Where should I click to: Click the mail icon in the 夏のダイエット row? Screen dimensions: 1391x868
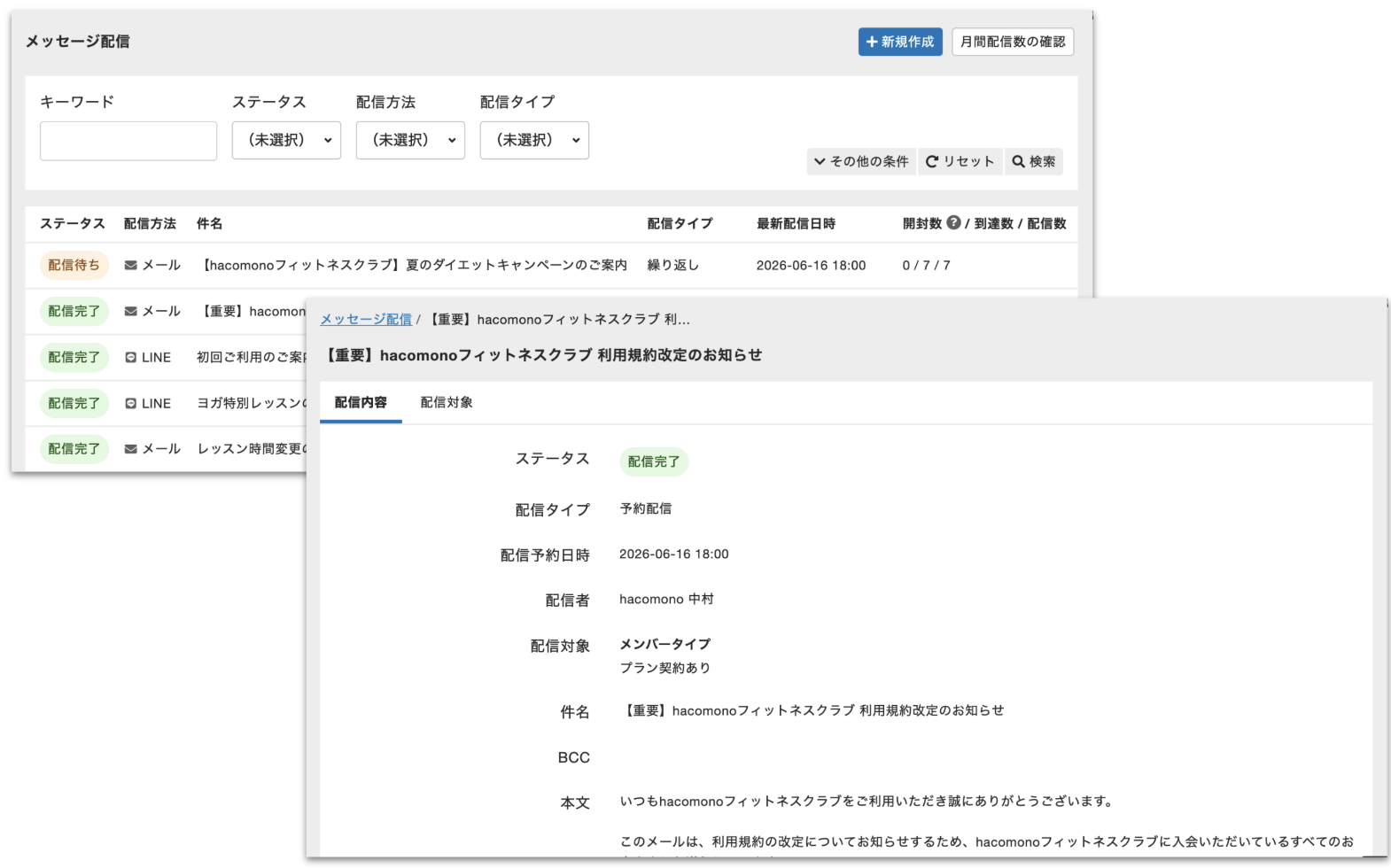(x=131, y=265)
